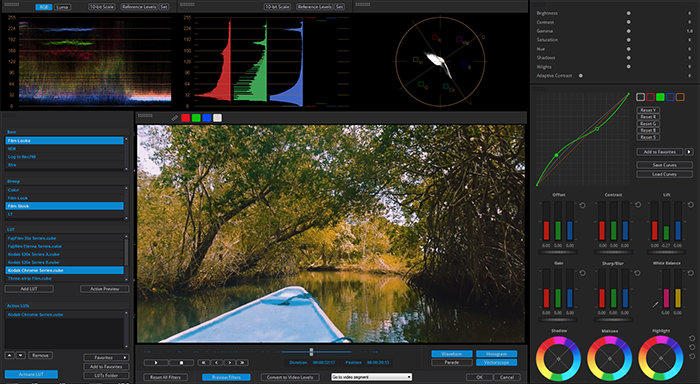Reset the Lift color bars

tap(691, 205)
